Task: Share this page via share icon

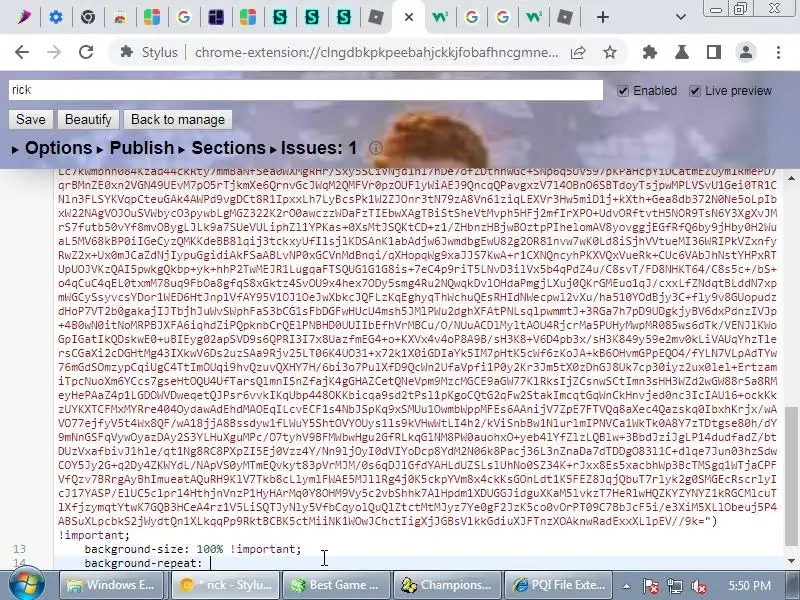Action: point(578,52)
